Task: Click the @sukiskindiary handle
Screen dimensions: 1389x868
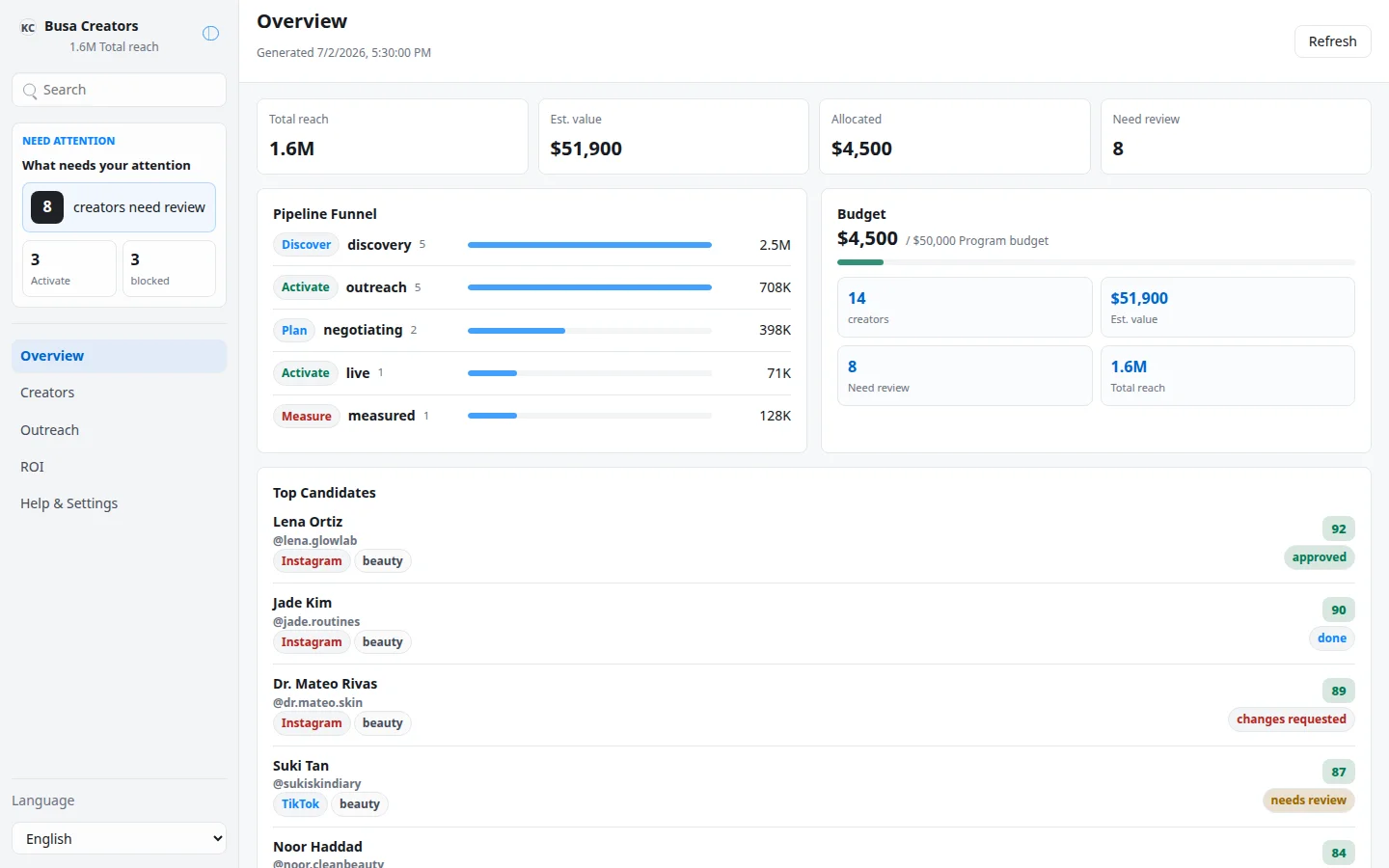Action: tap(317, 784)
